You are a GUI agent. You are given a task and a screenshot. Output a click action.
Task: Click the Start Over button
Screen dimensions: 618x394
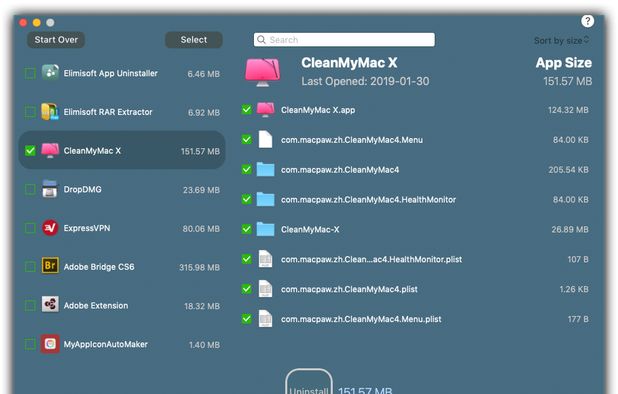point(56,39)
